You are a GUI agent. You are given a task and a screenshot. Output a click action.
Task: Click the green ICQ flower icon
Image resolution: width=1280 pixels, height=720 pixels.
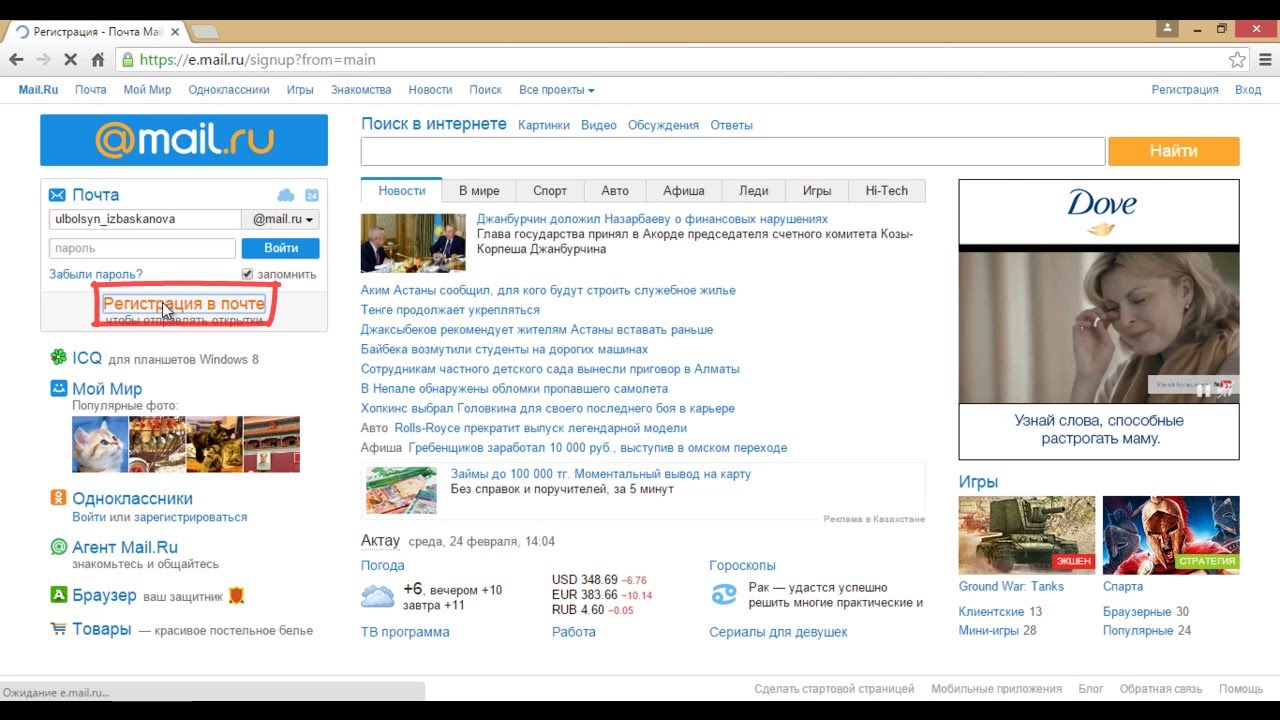click(x=59, y=357)
